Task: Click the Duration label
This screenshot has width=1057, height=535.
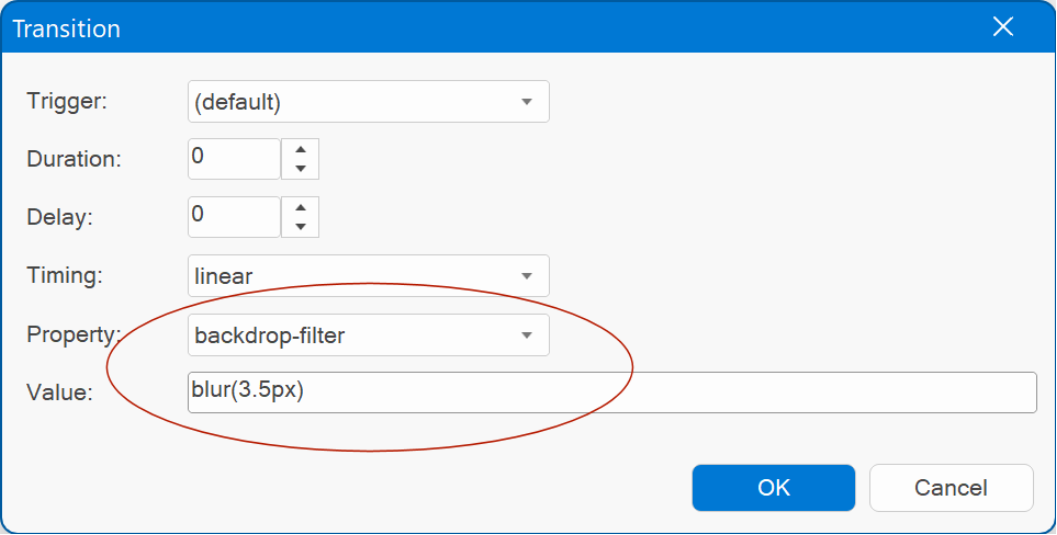Action: click(74, 159)
